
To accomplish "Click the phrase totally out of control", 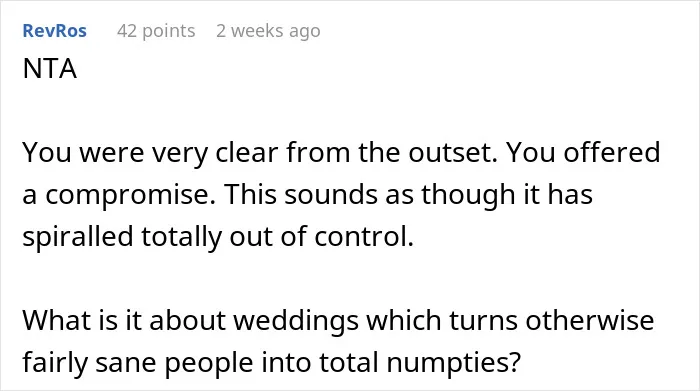I will coord(277,237).
